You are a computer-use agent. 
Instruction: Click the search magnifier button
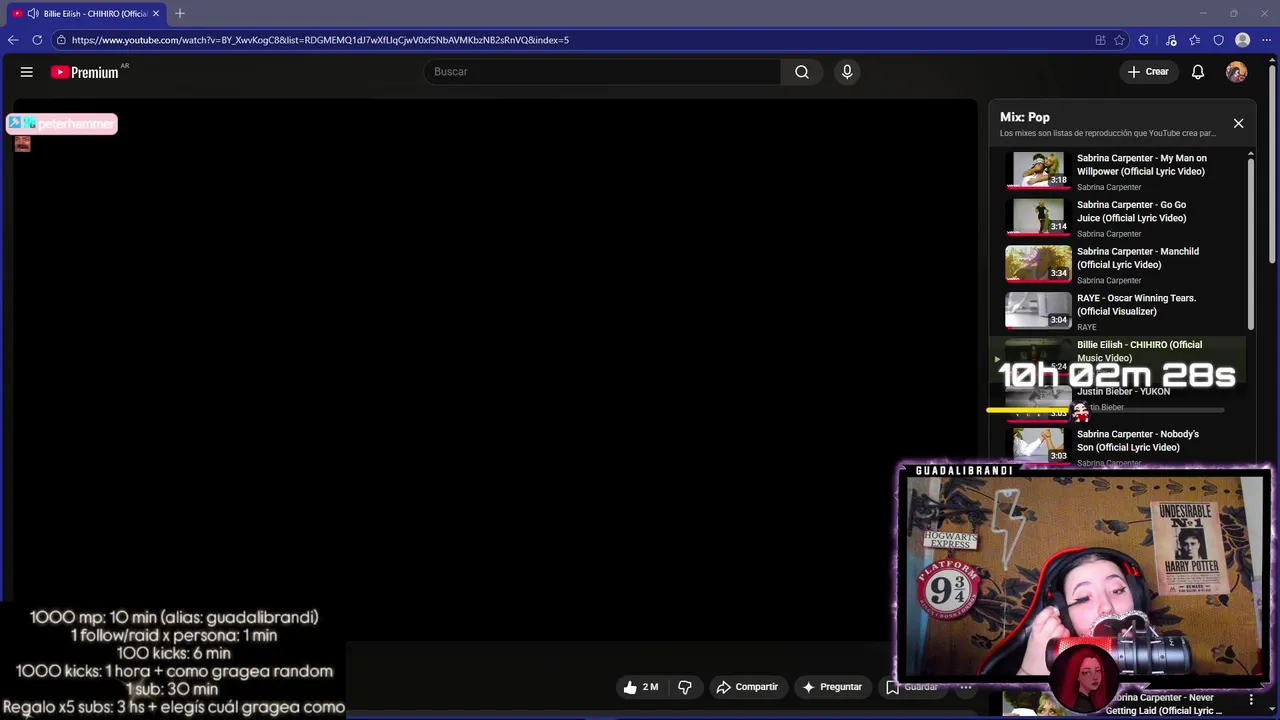click(x=802, y=72)
